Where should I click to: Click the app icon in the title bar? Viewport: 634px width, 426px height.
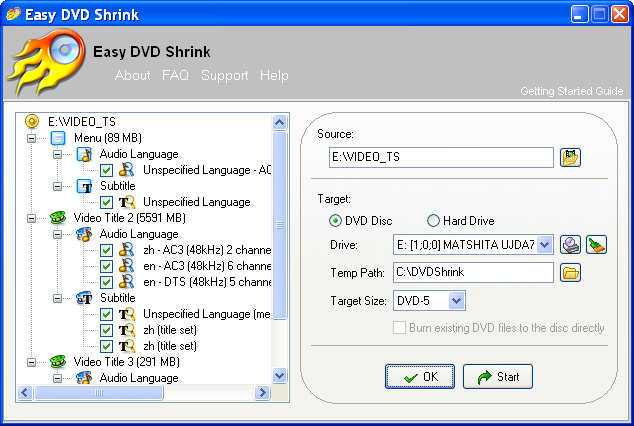13,14
